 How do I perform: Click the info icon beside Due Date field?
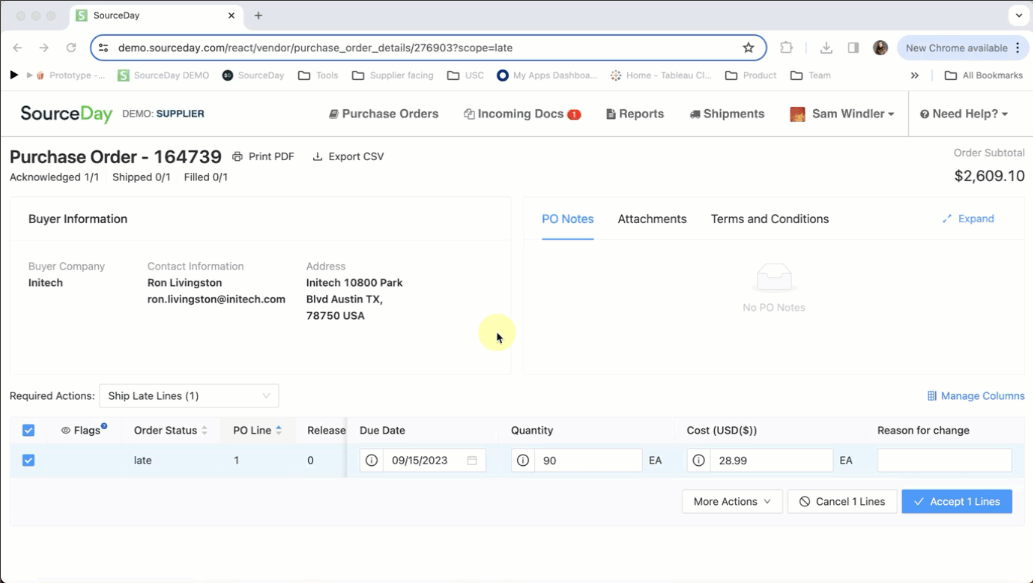[x=372, y=460]
